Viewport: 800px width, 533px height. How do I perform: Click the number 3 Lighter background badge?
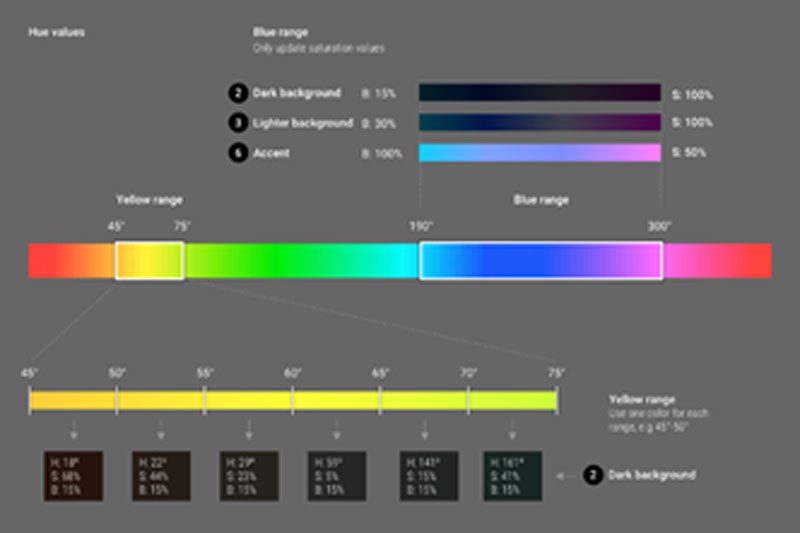point(236,123)
